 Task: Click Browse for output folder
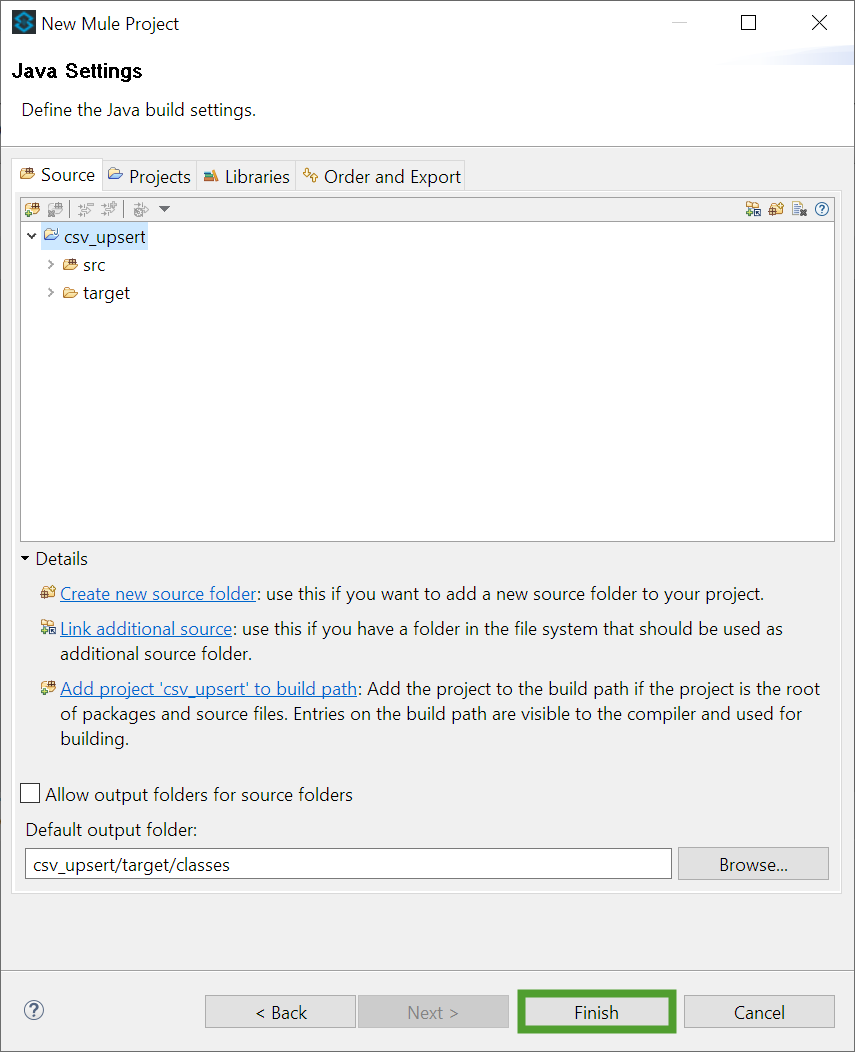753,864
